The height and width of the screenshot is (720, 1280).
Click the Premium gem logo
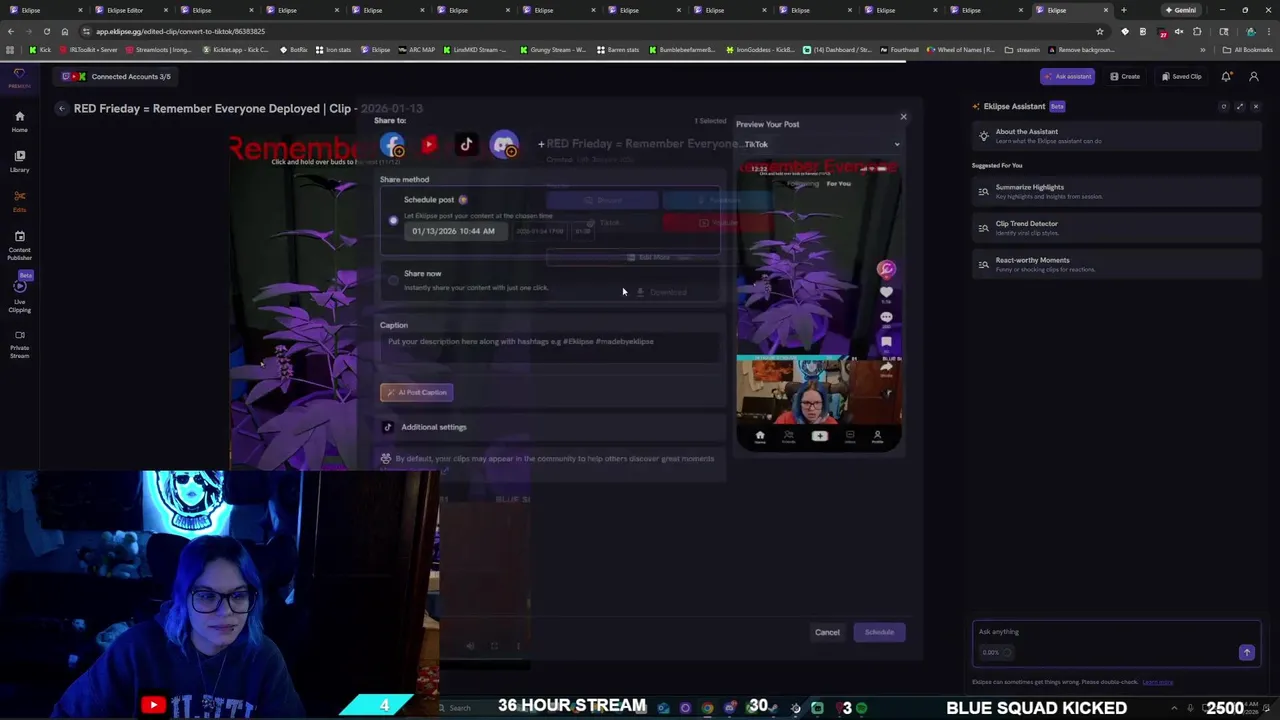click(19, 78)
